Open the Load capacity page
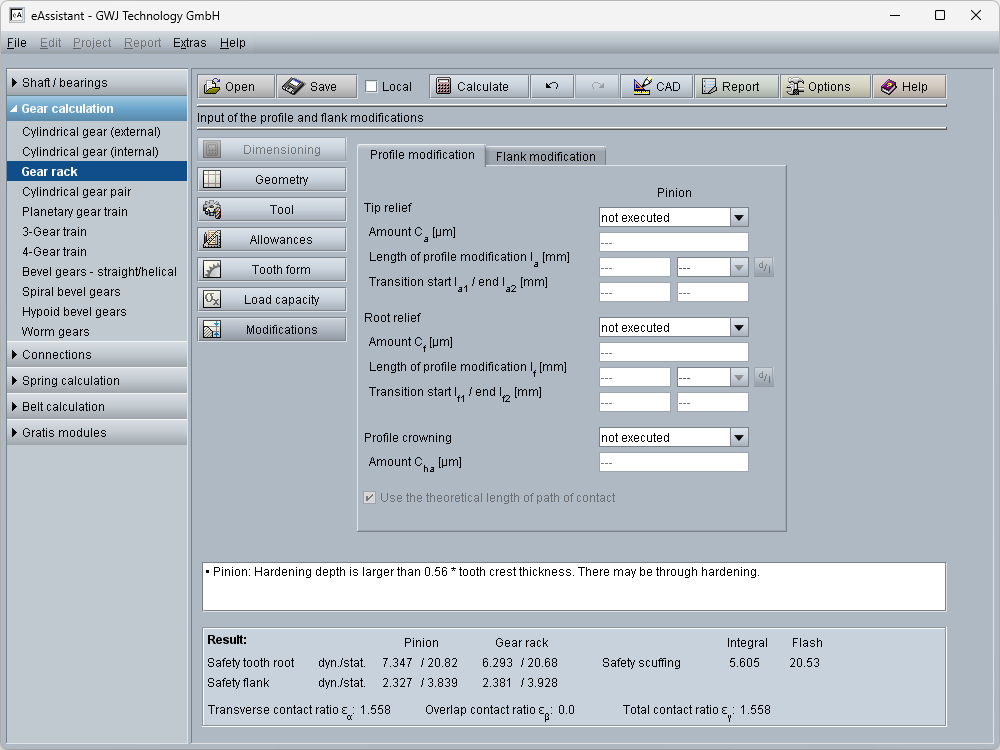 pos(272,300)
